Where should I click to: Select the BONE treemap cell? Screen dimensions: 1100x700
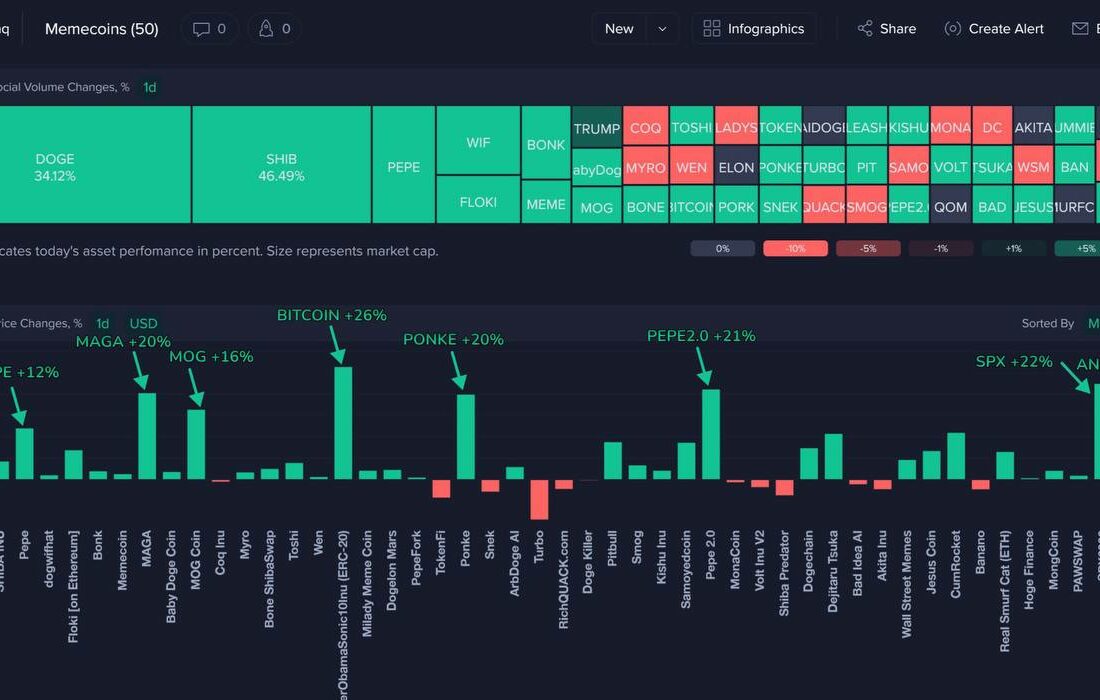coord(645,205)
